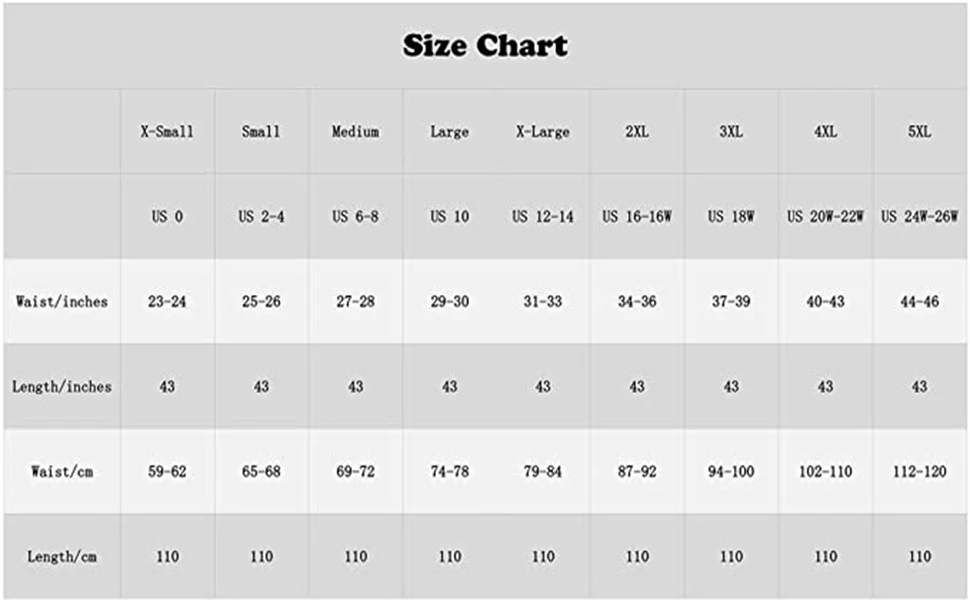Click the 74-78 waist cm cell

point(450,472)
